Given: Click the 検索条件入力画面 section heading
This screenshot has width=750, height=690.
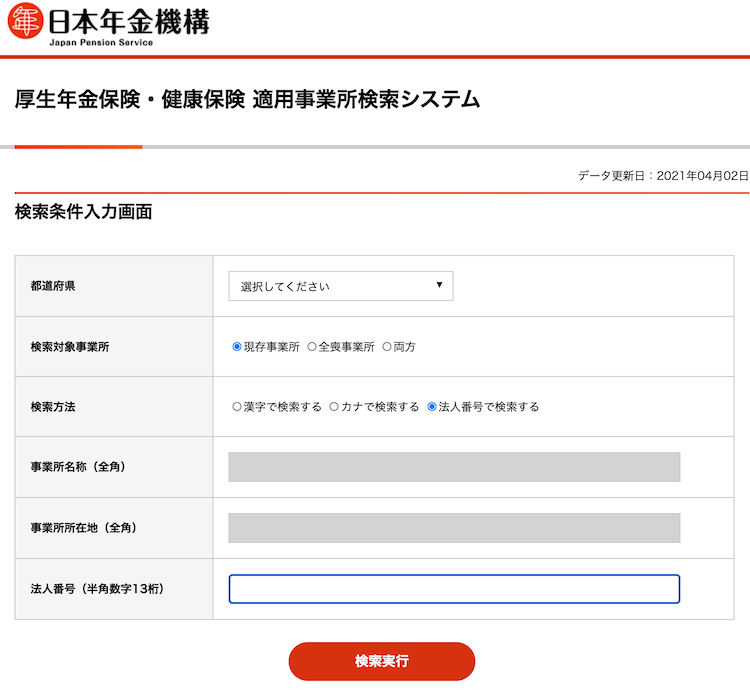Looking at the screenshot, I should click(x=84, y=212).
